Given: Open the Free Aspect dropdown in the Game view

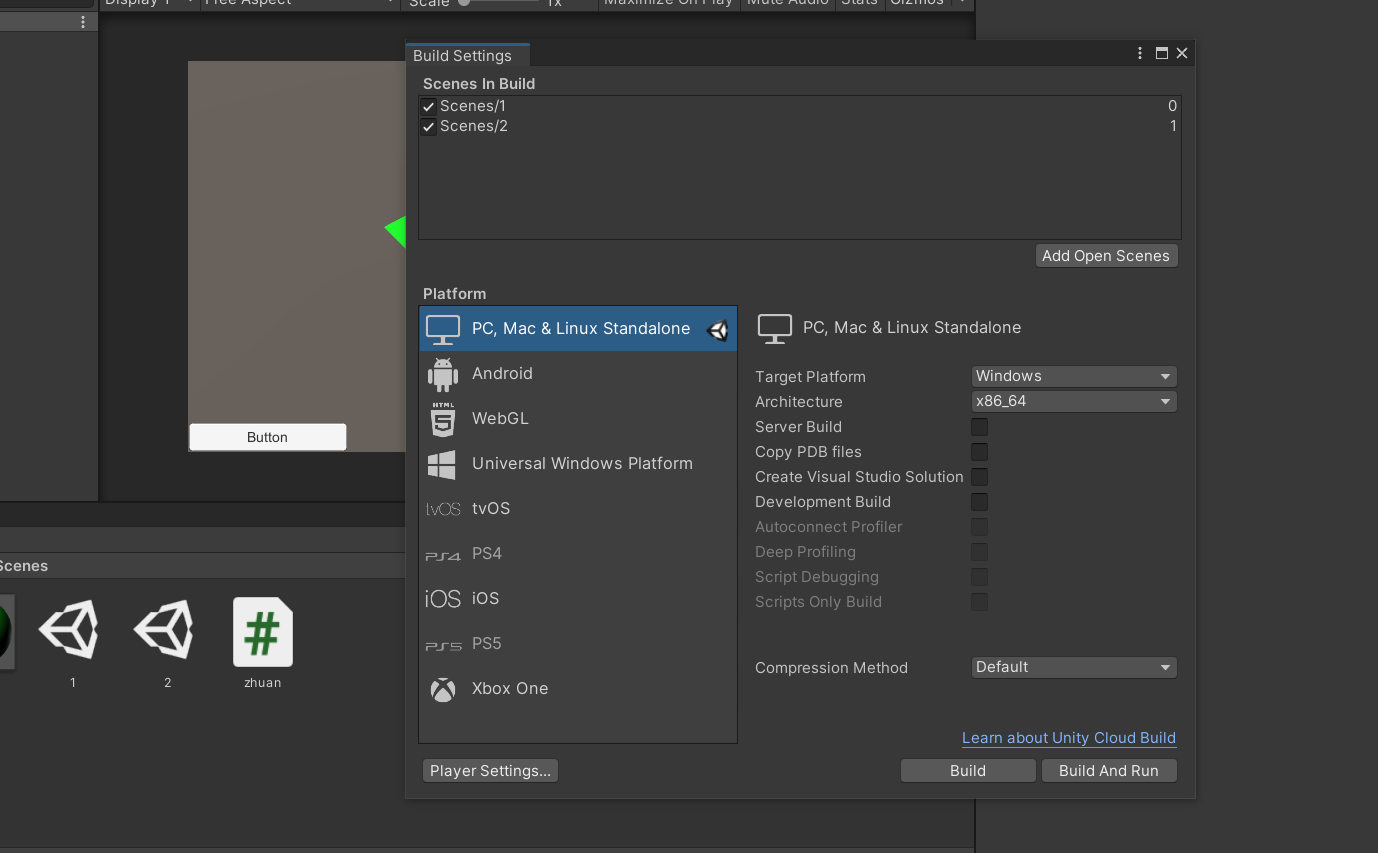Looking at the screenshot, I should pos(298,3).
